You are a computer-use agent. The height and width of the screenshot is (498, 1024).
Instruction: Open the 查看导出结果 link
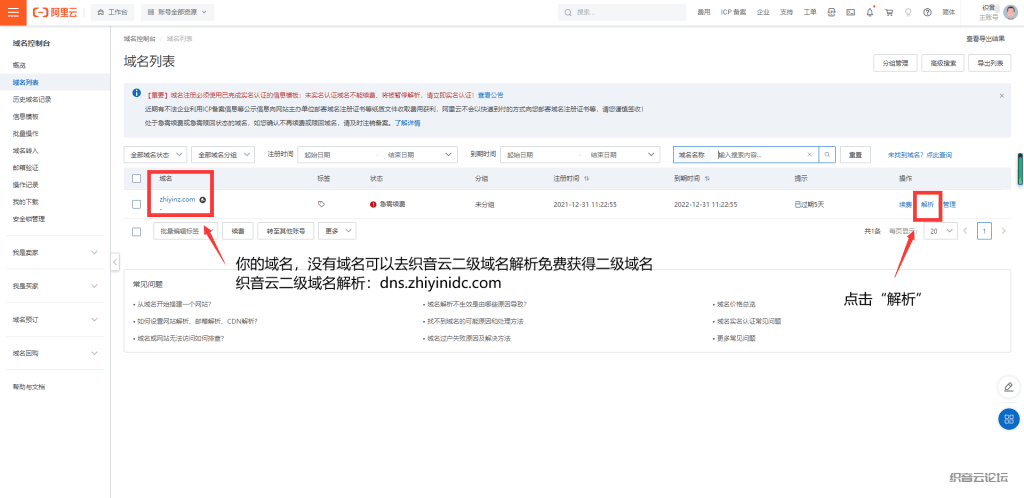985,39
